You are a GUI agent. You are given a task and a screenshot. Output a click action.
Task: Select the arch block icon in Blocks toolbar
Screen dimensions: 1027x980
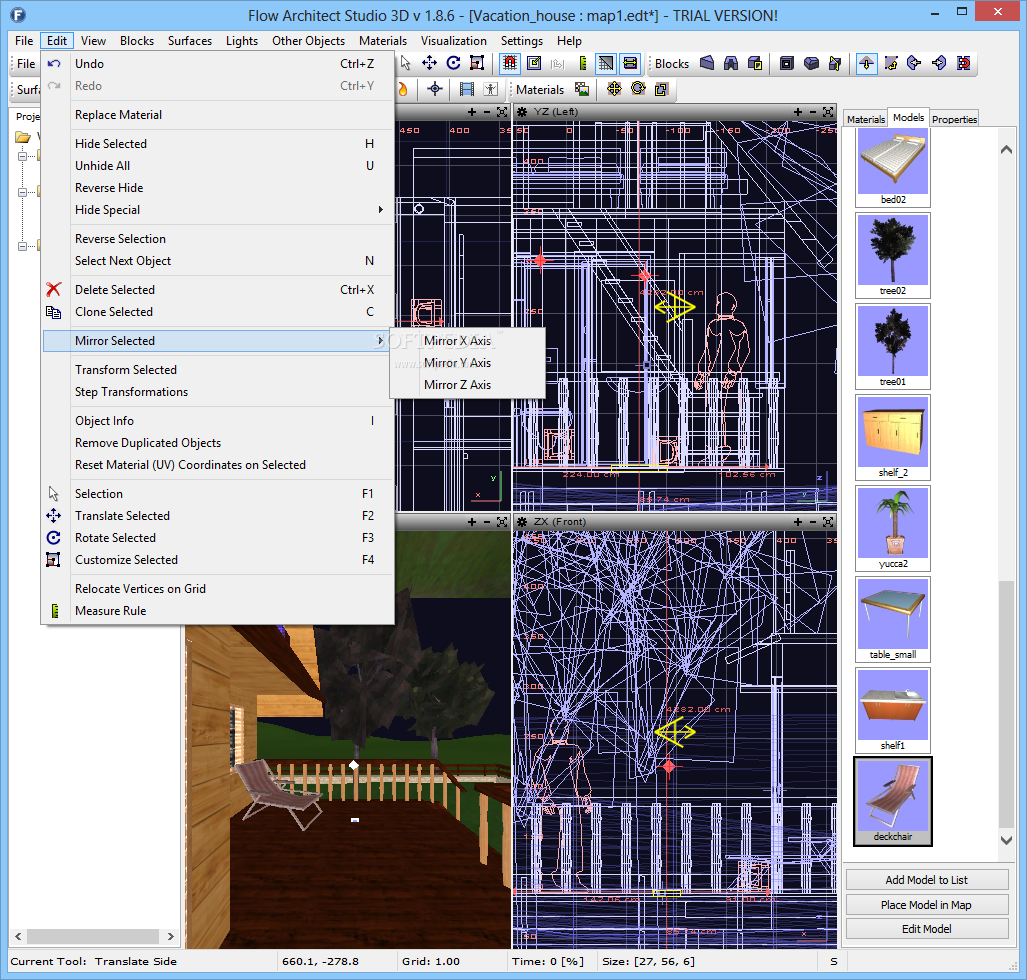pyautogui.click(x=731, y=63)
